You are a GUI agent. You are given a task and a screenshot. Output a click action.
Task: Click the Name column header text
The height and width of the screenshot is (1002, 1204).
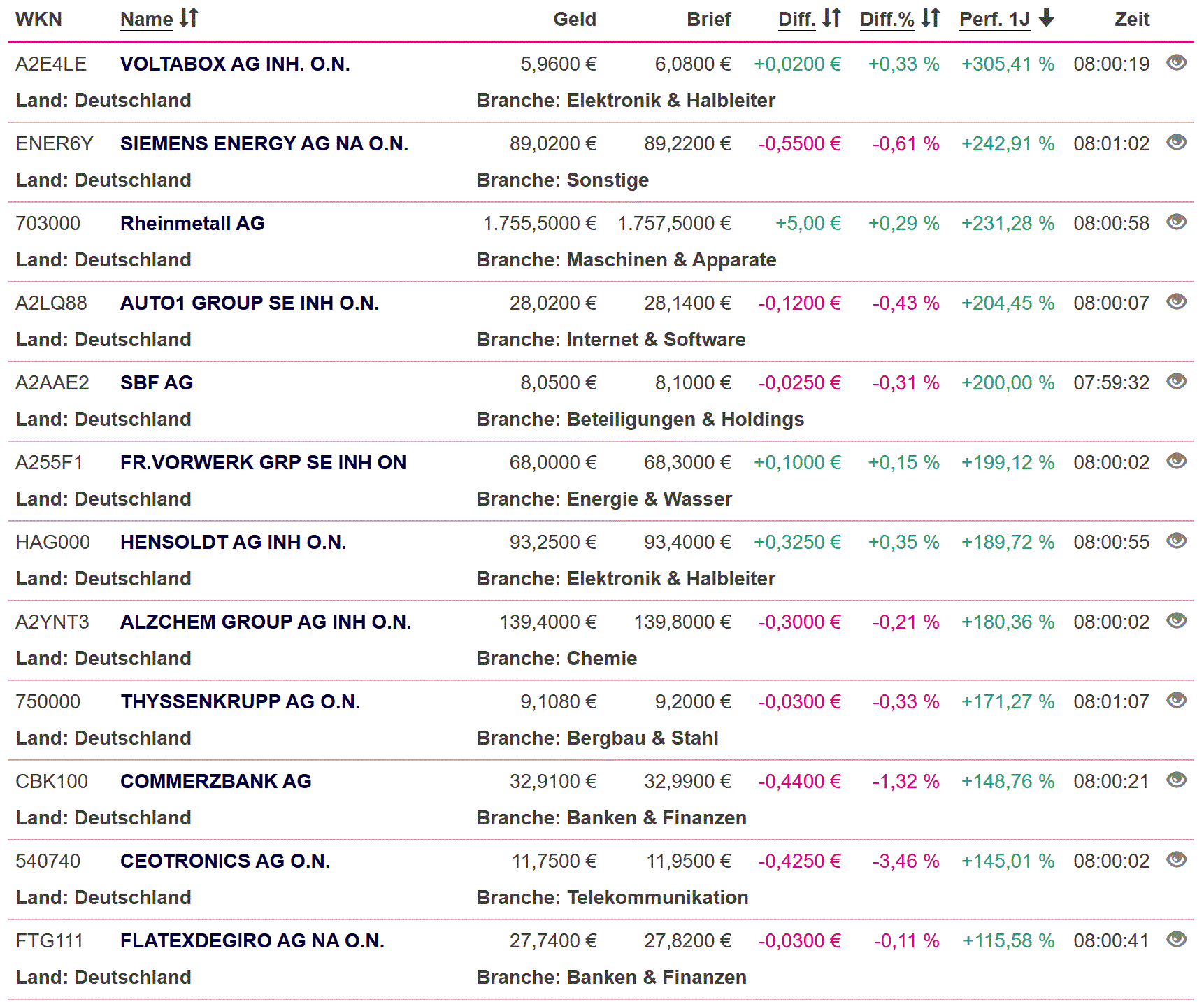pyautogui.click(x=146, y=20)
